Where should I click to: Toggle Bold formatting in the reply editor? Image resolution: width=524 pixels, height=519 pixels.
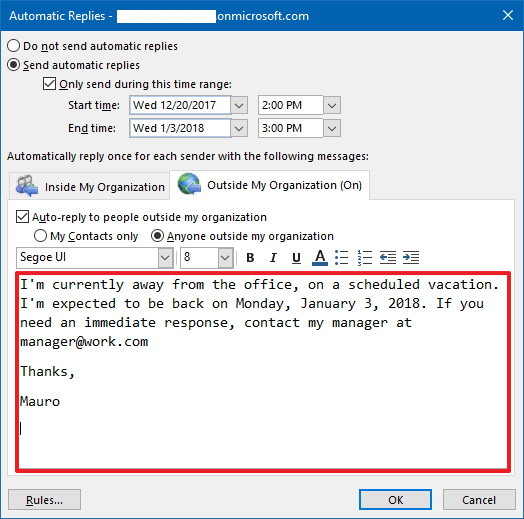250,258
